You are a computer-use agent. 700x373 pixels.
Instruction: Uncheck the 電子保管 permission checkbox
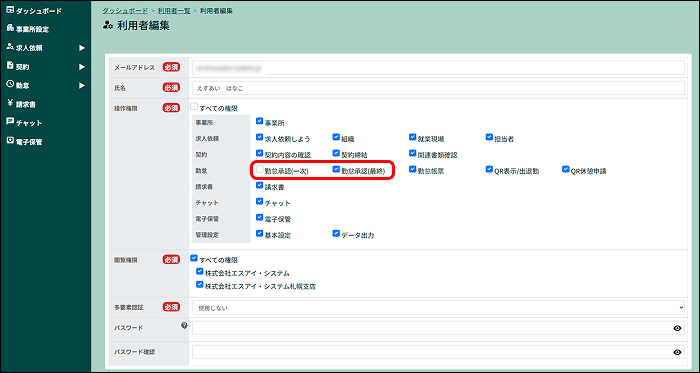(x=259, y=217)
